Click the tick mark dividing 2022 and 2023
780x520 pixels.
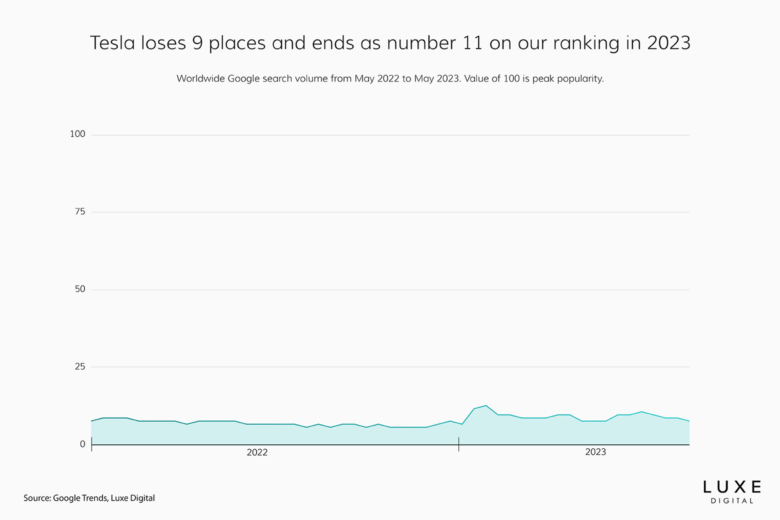click(x=459, y=445)
